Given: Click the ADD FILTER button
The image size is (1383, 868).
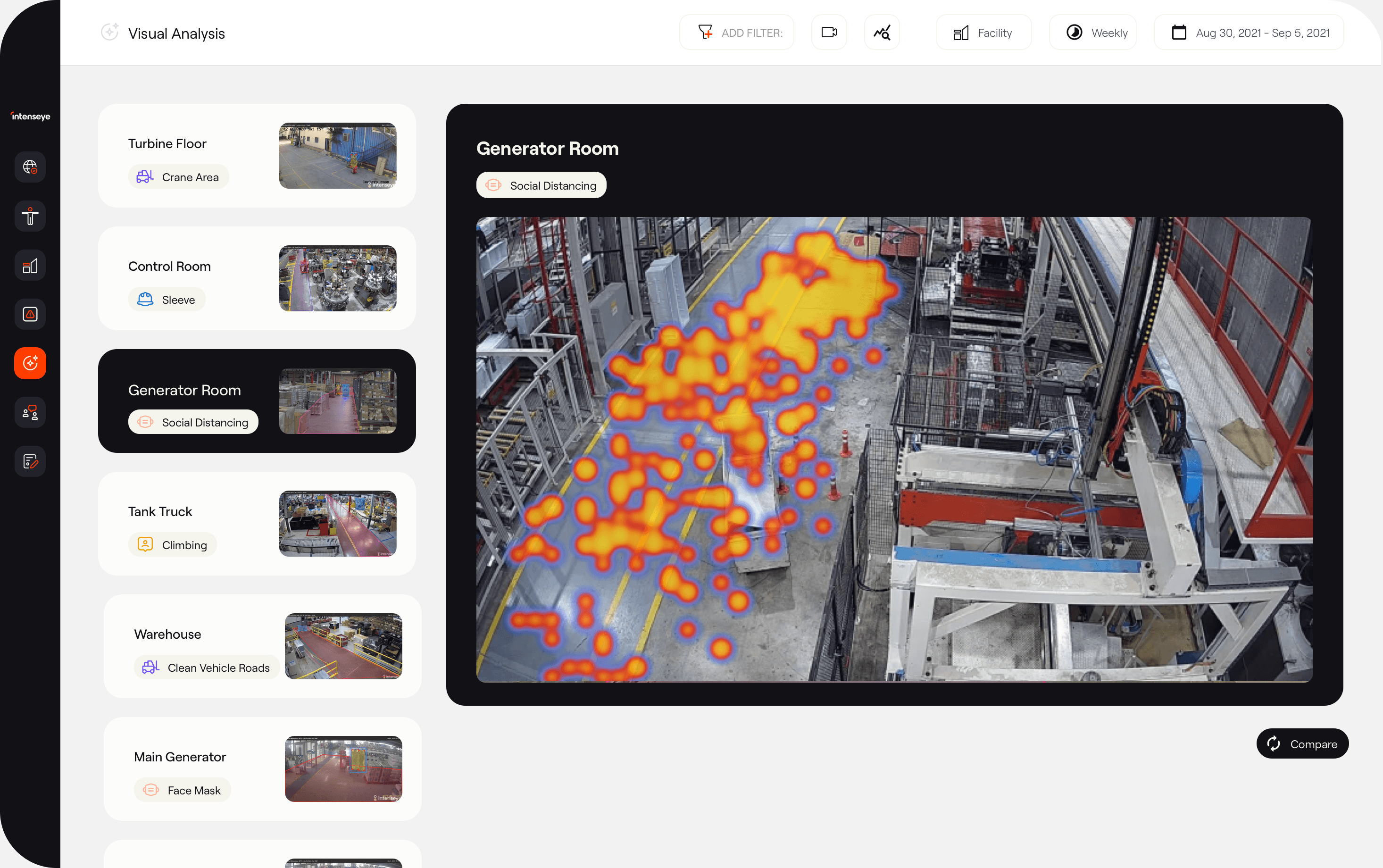Looking at the screenshot, I should pyautogui.click(x=736, y=33).
